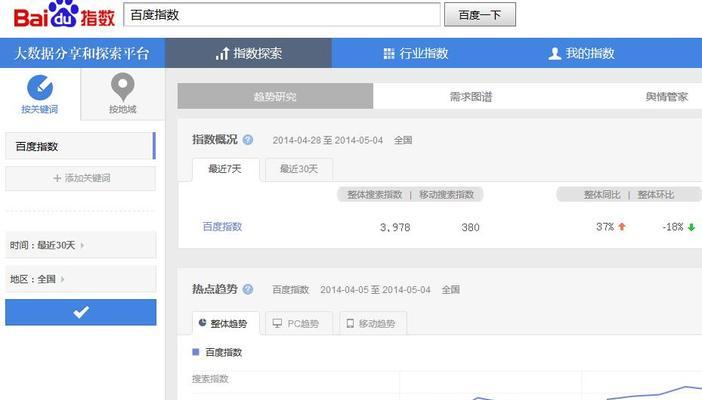Click the date range 2014-04-05 至 2014-05-04
This screenshot has height=400, width=702.
point(375,290)
